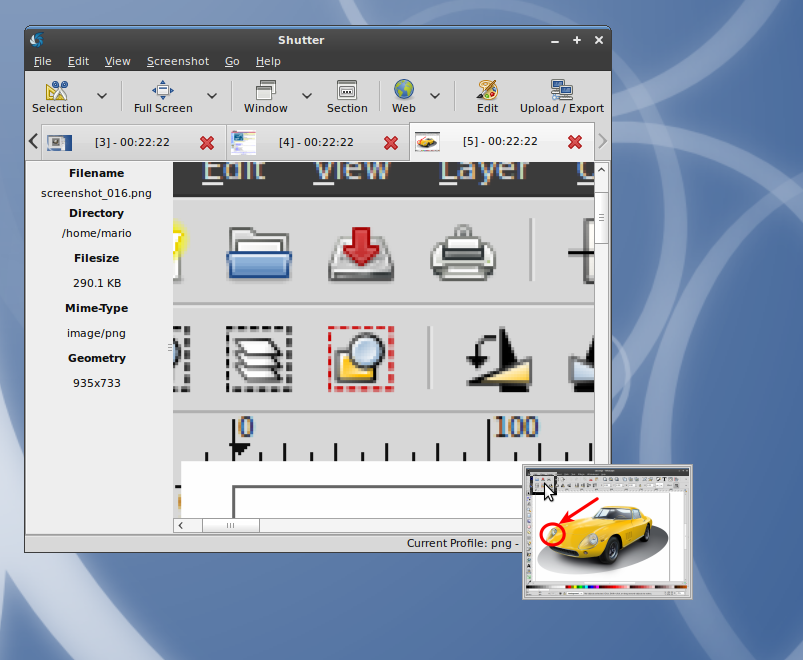Image resolution: width=803 pixels, height=660 pixels.
Task: Expand the Selection dropdown arrow
Action: (102, 96)
